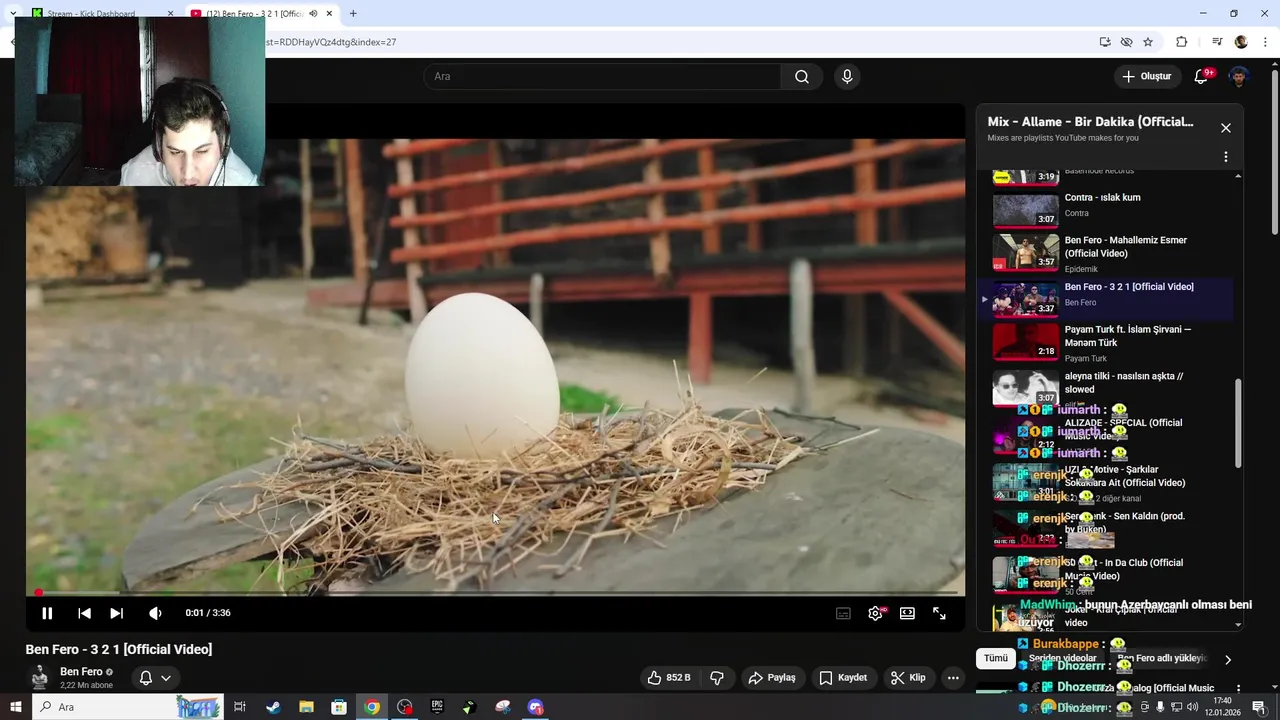Bookmark this page with star icon
Screen dimensions: 1280x720
[x=1148, y=42]
